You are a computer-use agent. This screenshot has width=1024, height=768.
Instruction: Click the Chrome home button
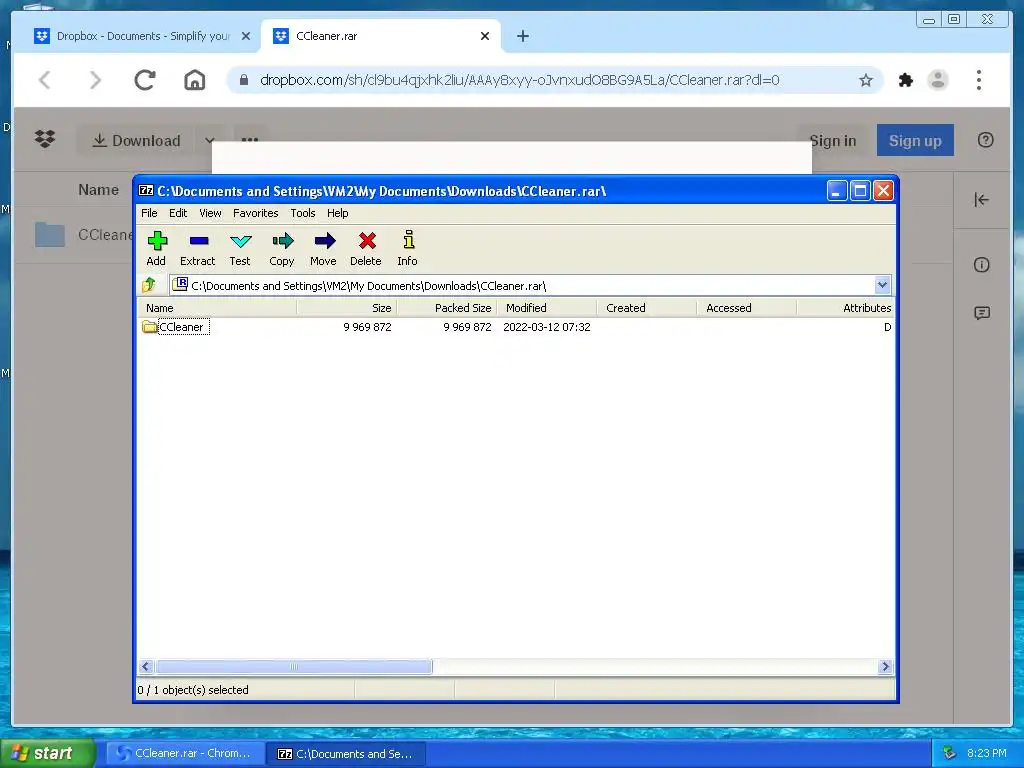pyautogui.click(x=195, y=80)
